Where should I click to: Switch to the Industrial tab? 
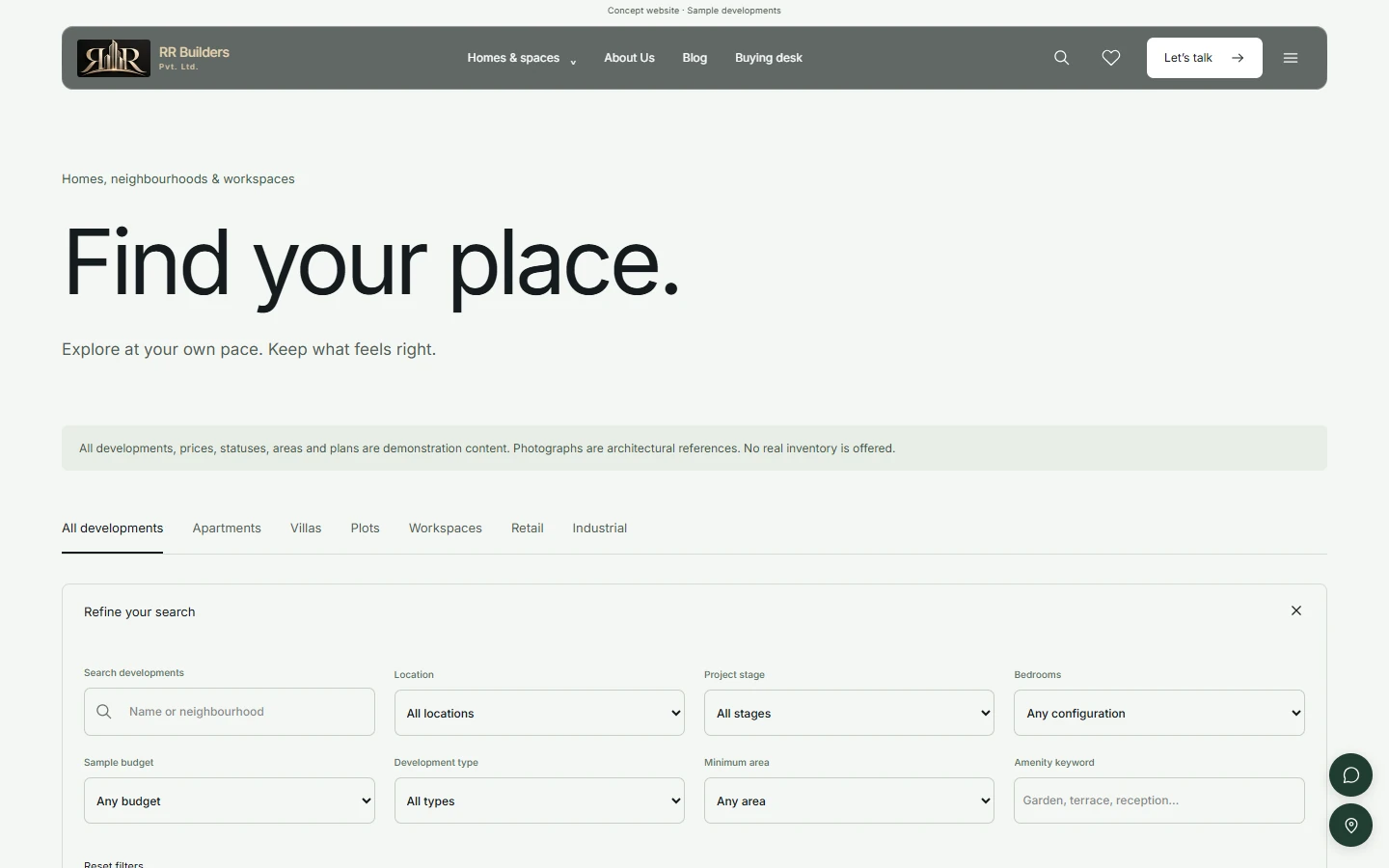click(x=600, y=528)
